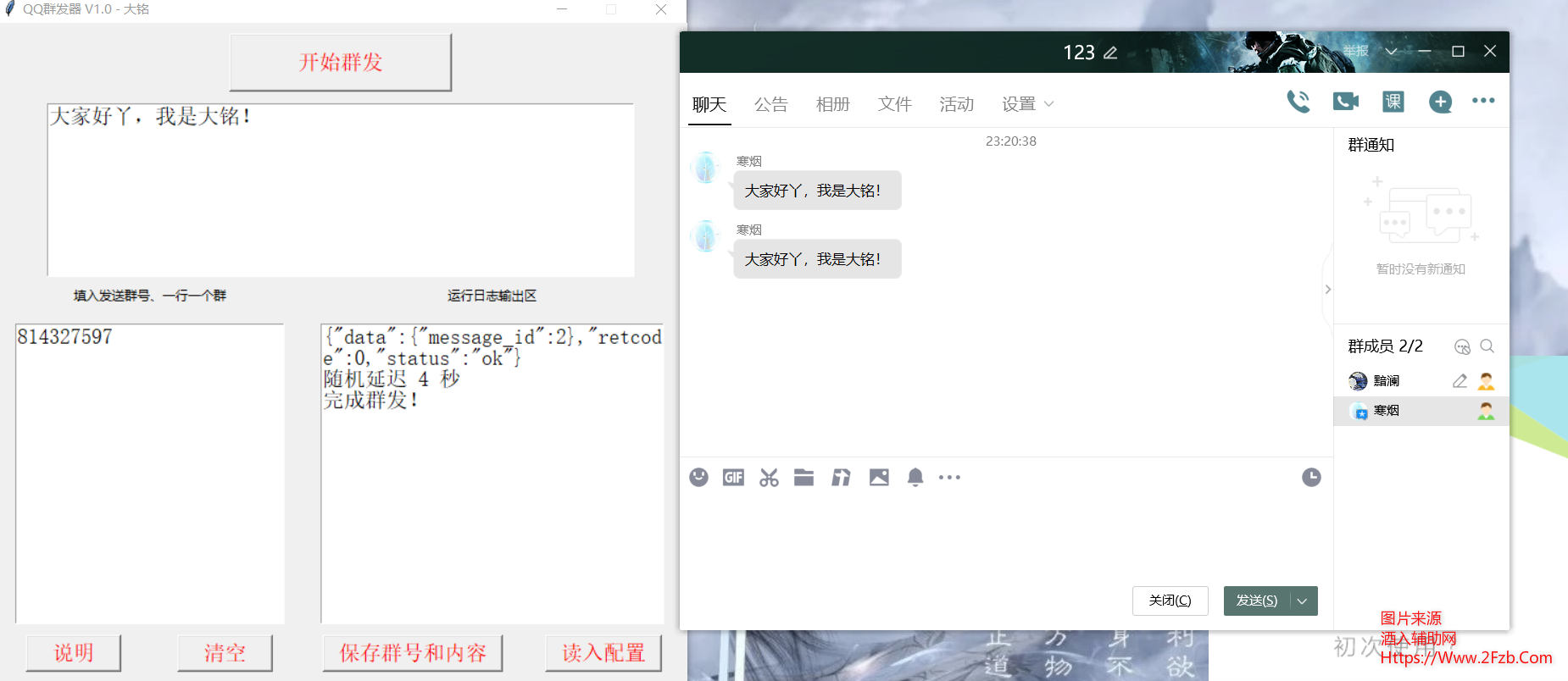Expand the 设置 dropdown in chat tabs
The height and width of the screenshot is (681, 1568).
click(x=1049, y=104)
